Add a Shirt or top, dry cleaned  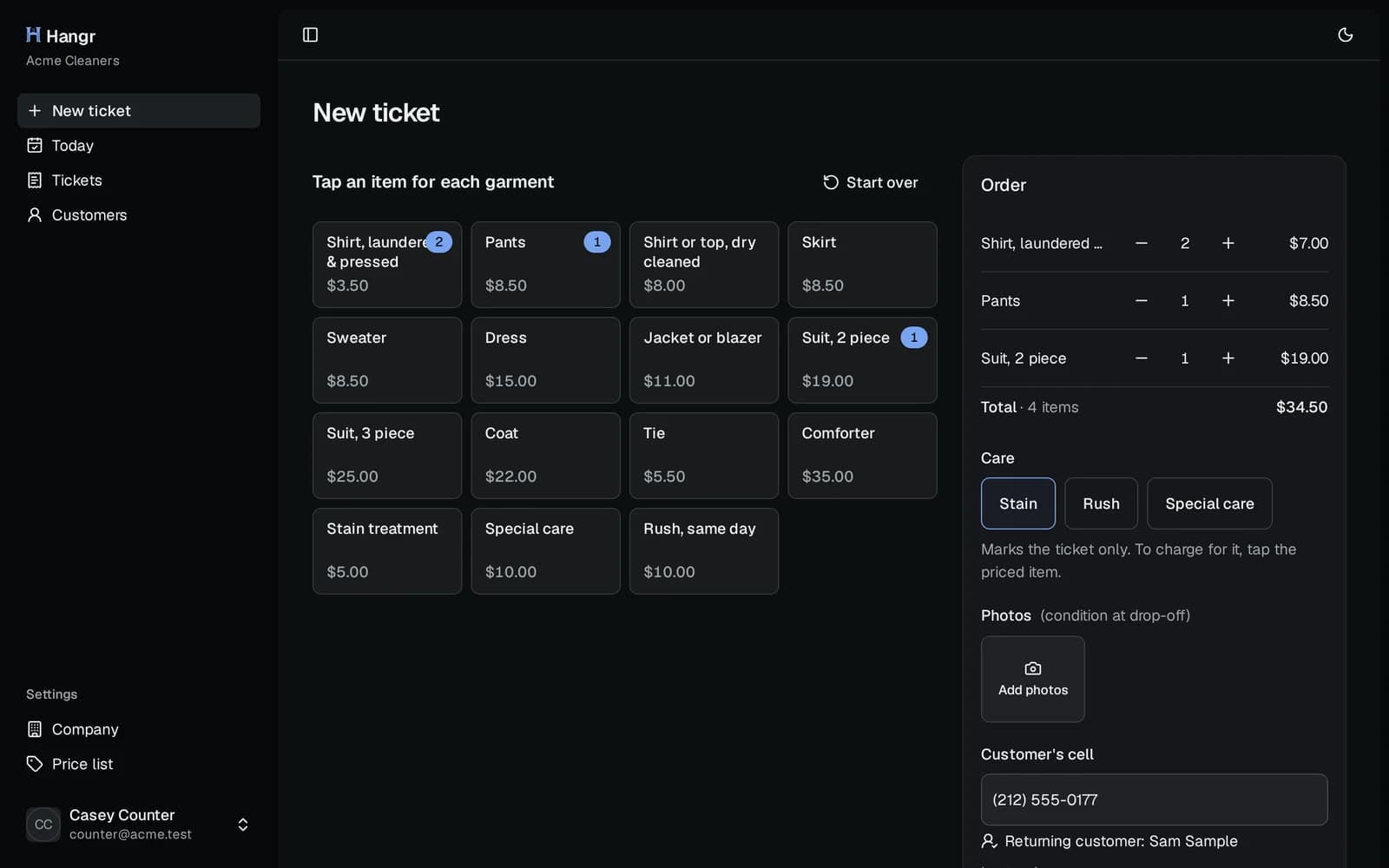[x=704, y=265]
